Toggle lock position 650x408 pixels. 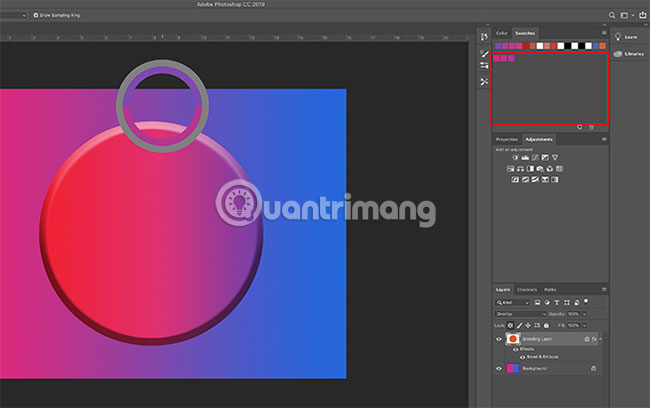[528, 325]
